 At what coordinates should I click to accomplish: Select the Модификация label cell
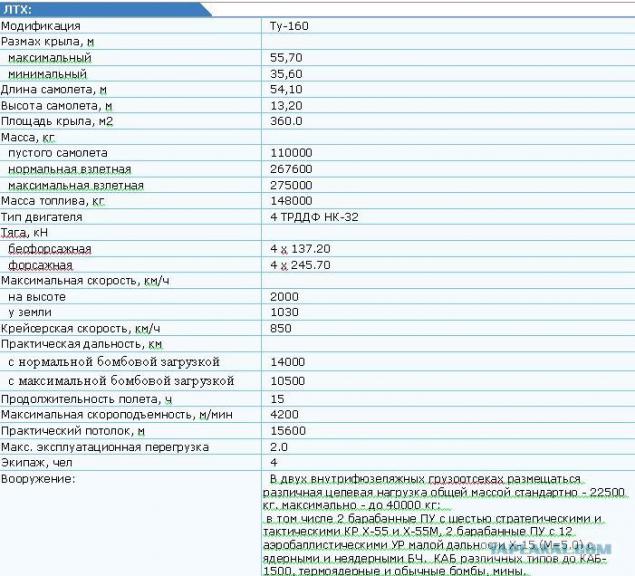40,26
